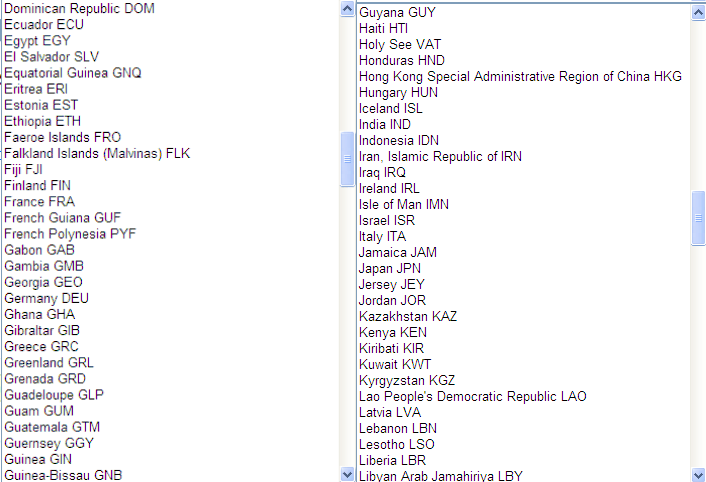706x482 pixels.
Task: Select Gabon GAB
Action: click(x=39, y=250)
